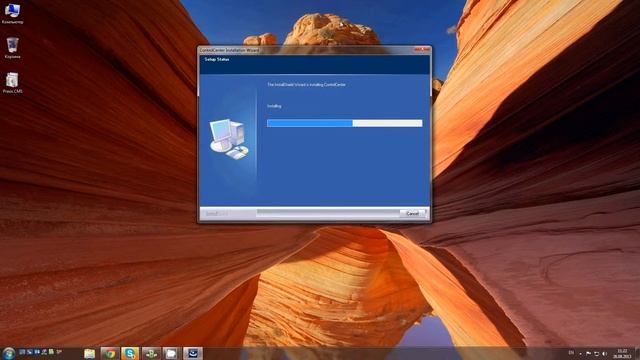Switch to the installer taskbar button

point(192,353)
